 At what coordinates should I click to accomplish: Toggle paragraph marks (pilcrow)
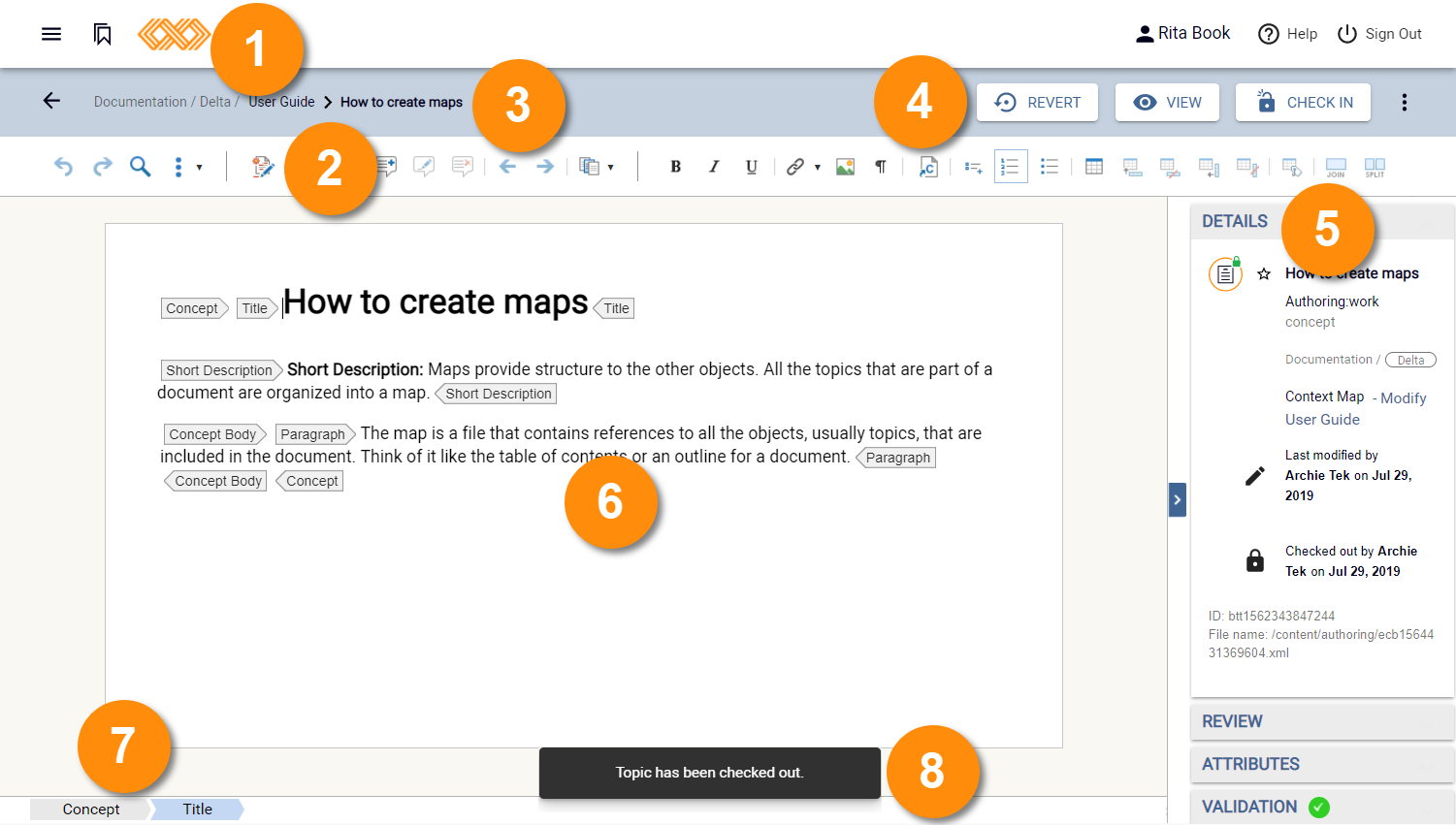click(x=881, y=167)
